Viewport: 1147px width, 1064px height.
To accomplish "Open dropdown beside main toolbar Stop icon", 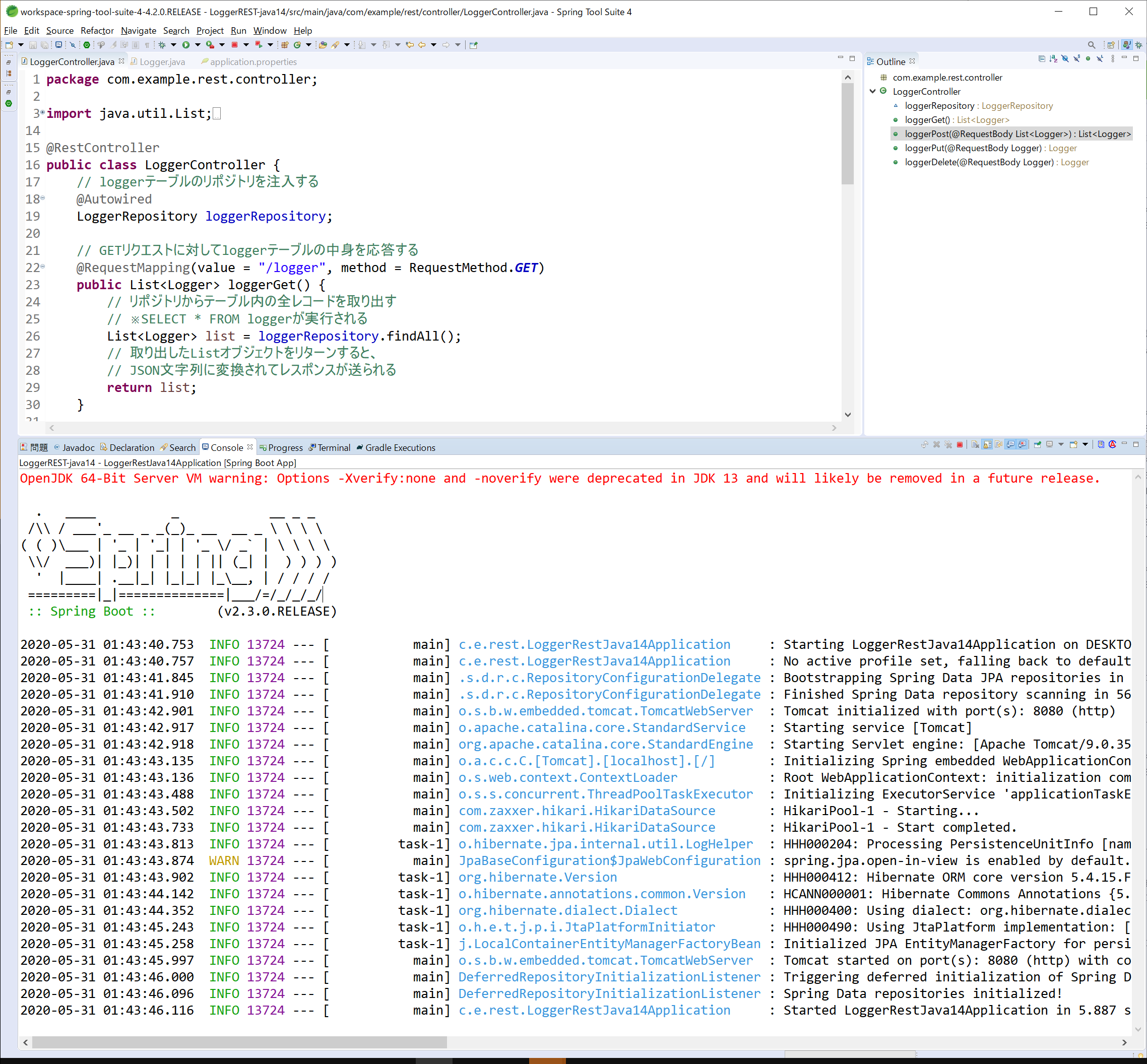I will coord(246,45).
